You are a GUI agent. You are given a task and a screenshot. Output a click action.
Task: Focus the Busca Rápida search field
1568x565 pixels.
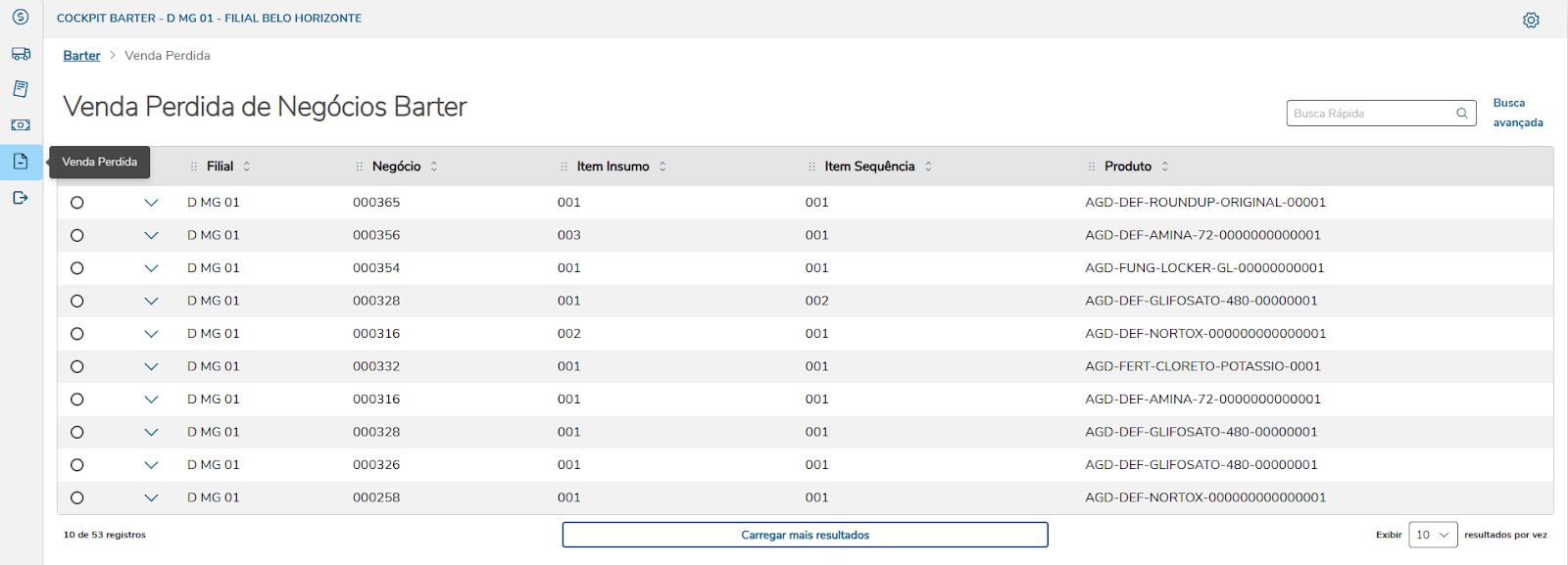click(x=1370, y=114)
